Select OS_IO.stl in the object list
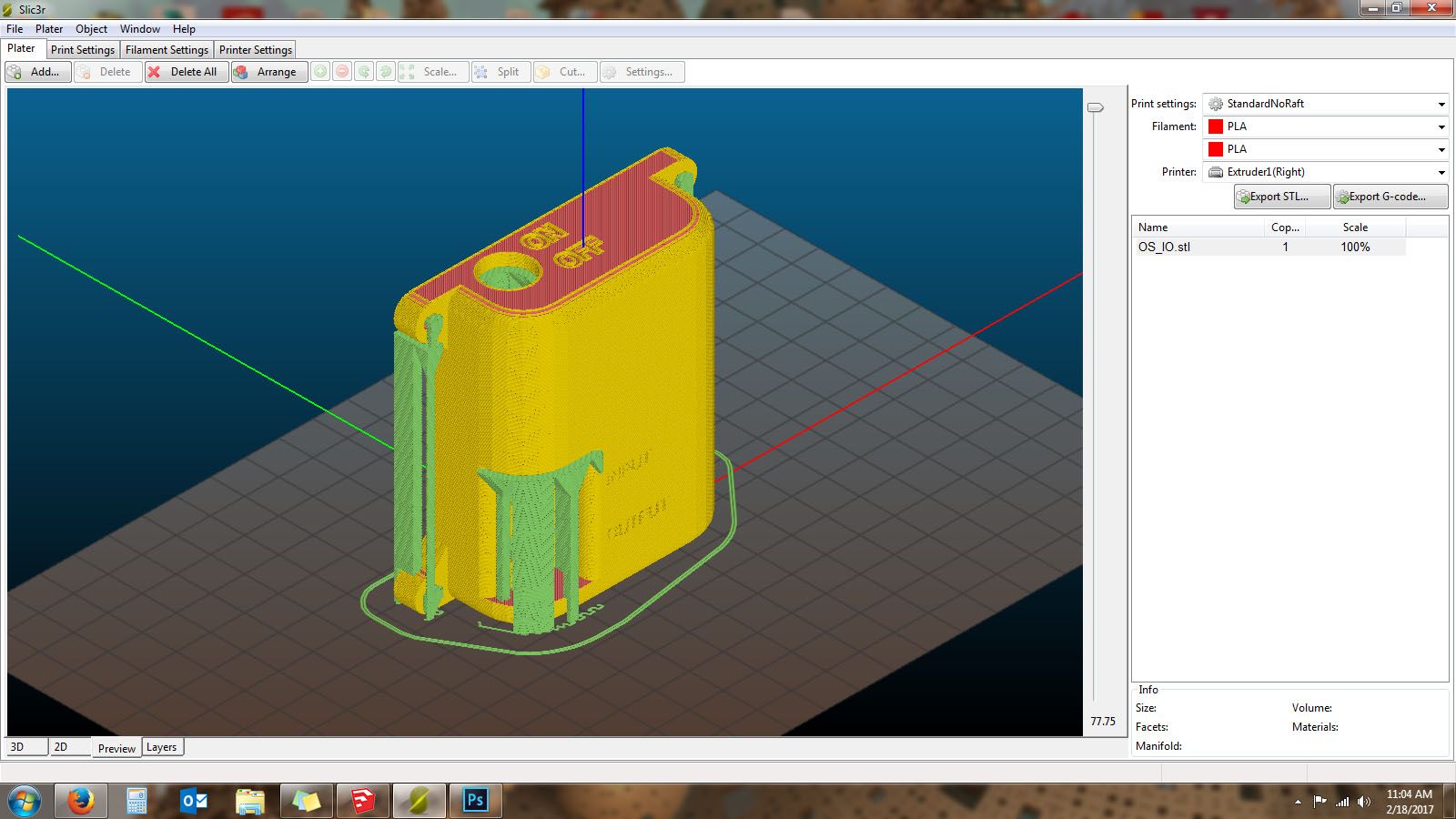Viewport: 1456px width, 819px height. pos(1165,247)
